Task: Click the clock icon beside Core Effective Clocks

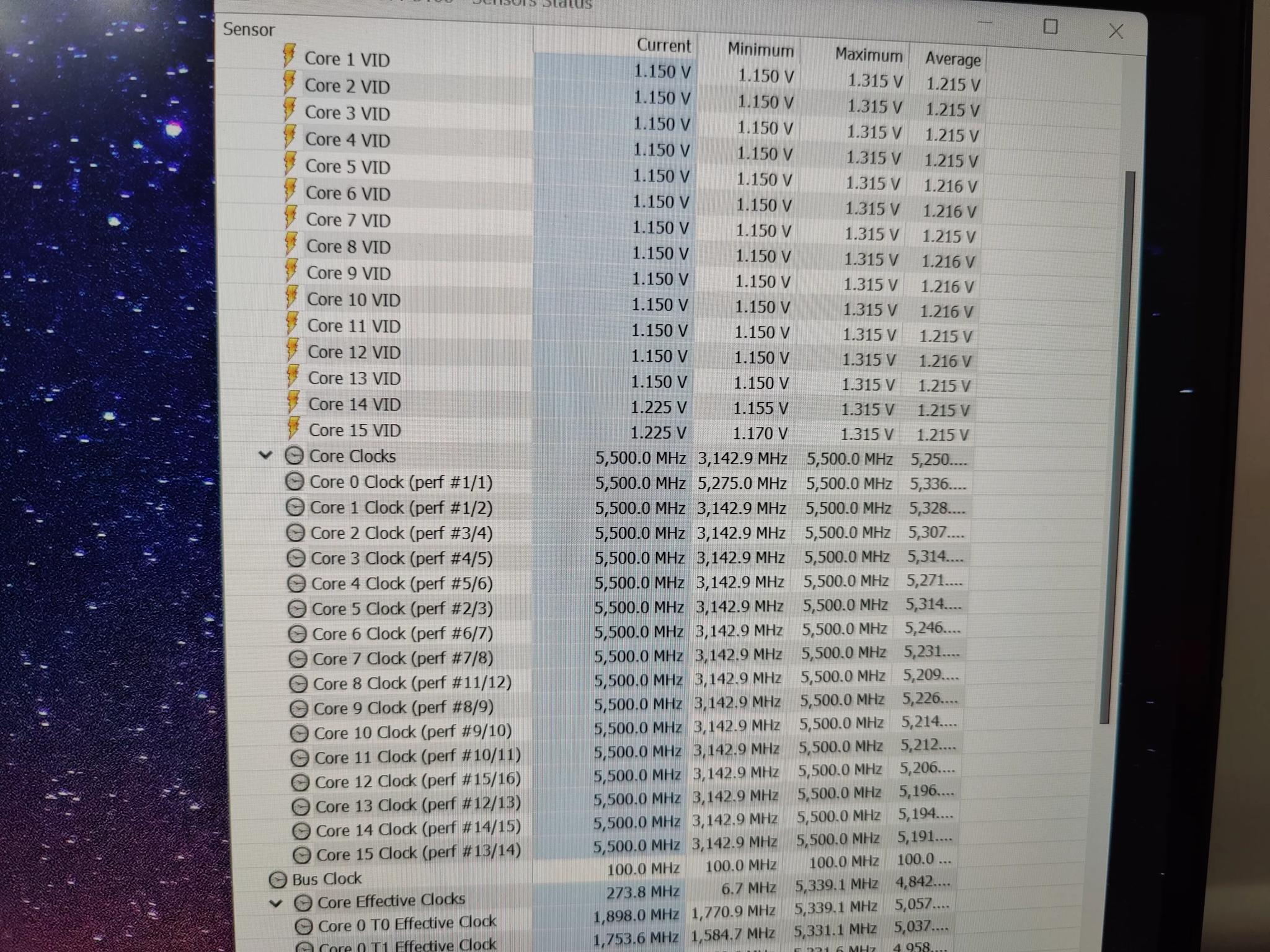Action: pos(303,902)
